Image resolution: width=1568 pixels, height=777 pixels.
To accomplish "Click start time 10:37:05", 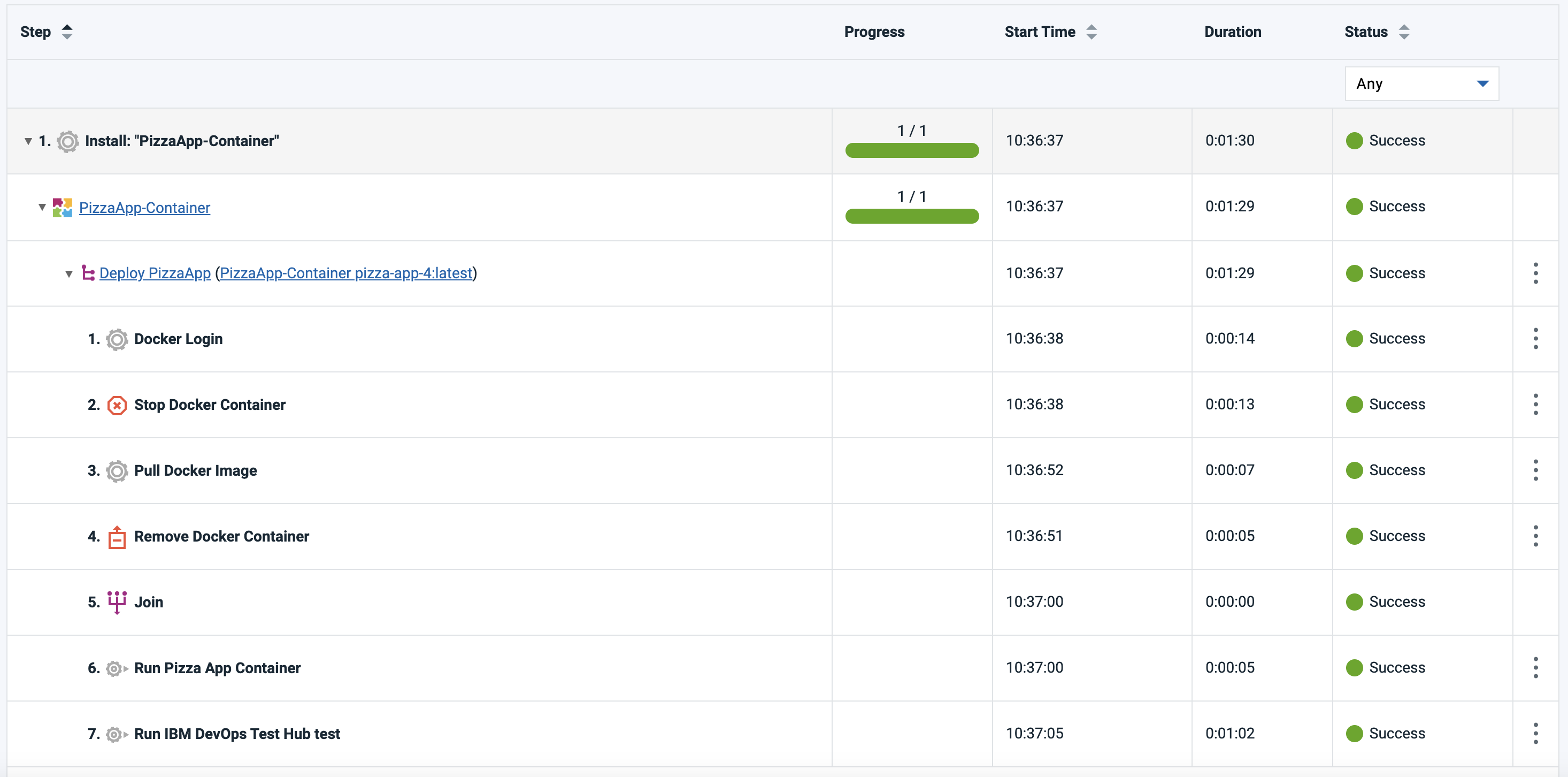I will coord(1034,733).
